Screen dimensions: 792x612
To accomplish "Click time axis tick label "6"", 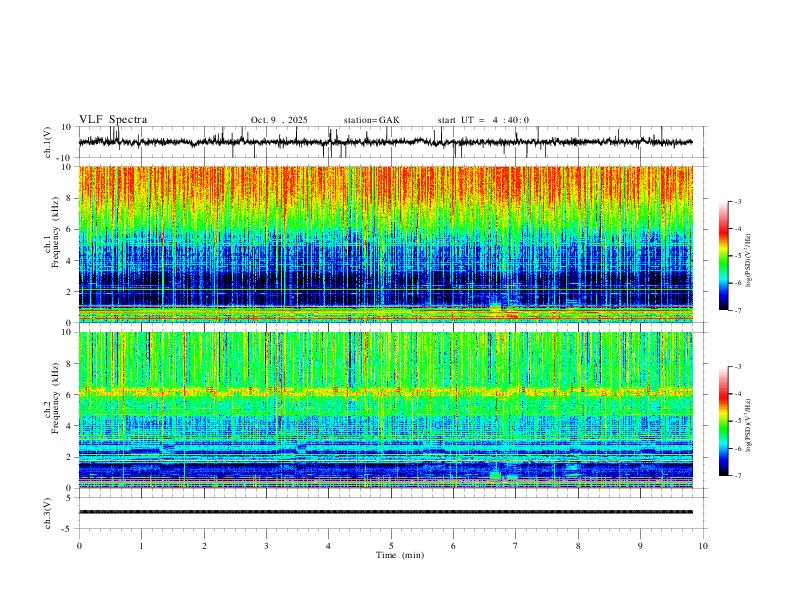I will (453, 546).
